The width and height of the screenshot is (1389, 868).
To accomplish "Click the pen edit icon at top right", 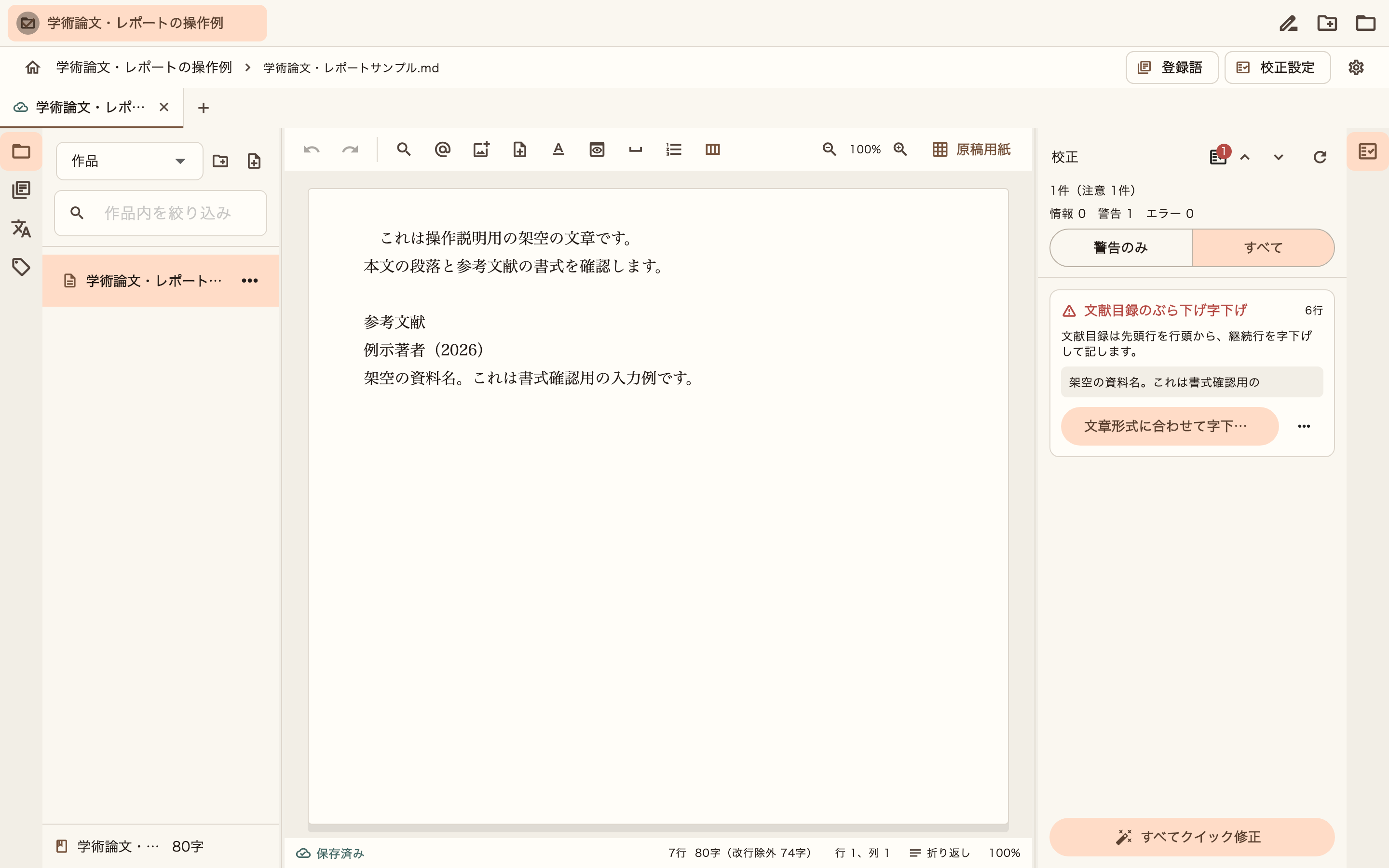I will coord(1288,23).
